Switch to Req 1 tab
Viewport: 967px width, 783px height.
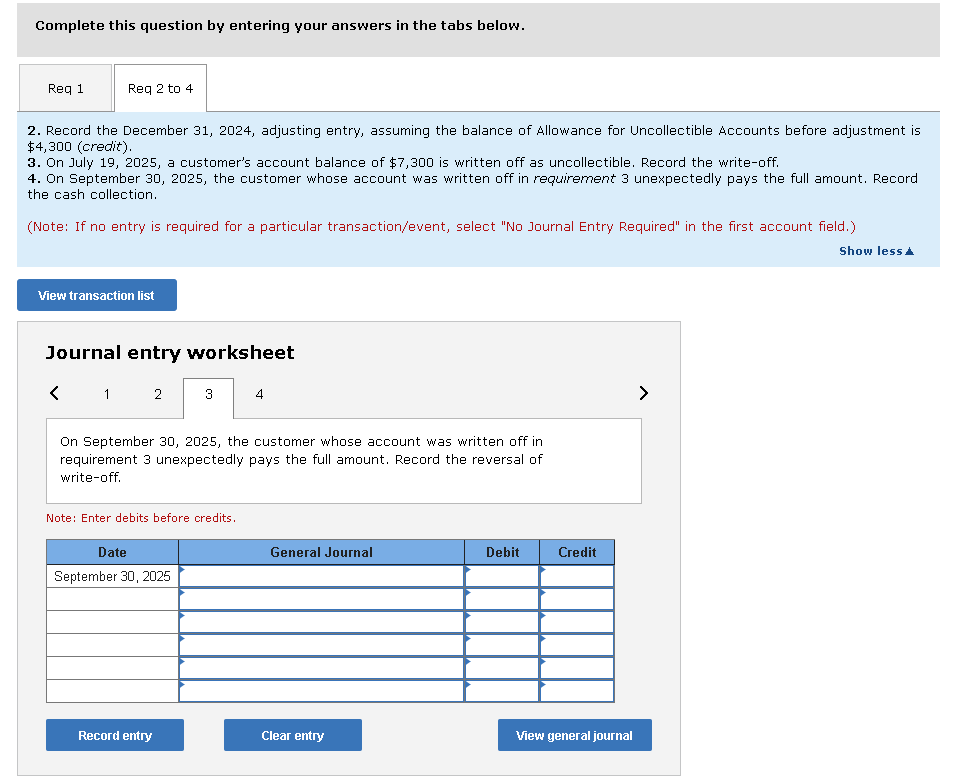coord(65,88)
